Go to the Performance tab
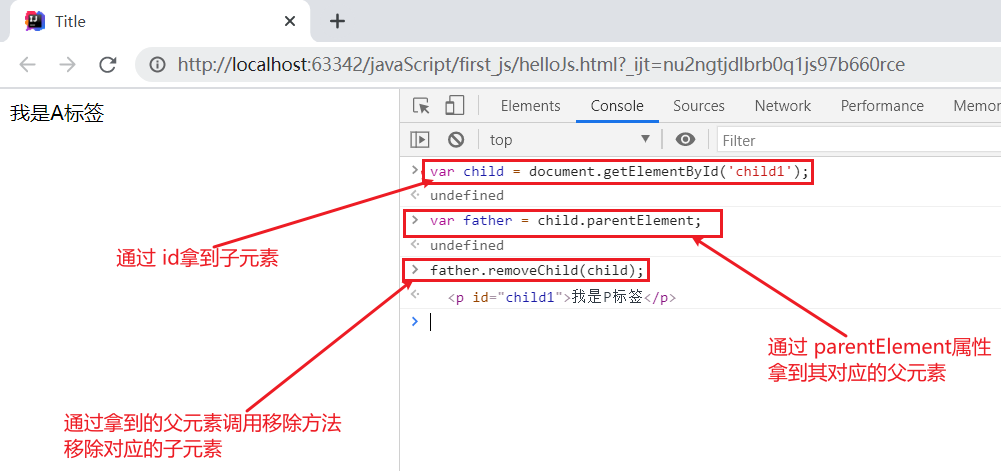This screenshot has width=1001, height=471. point(882,106)
